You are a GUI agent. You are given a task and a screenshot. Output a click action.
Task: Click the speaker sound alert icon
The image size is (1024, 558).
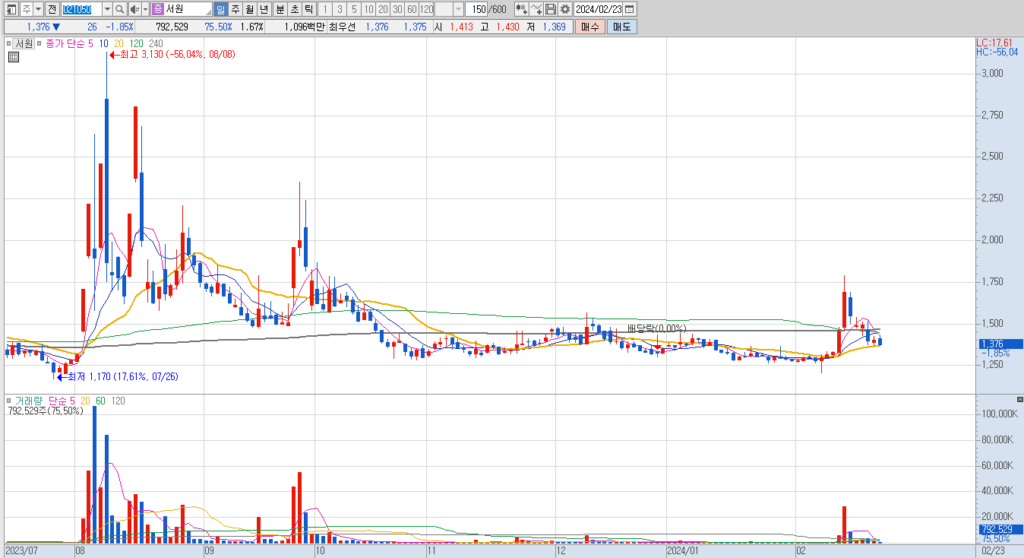135,9
